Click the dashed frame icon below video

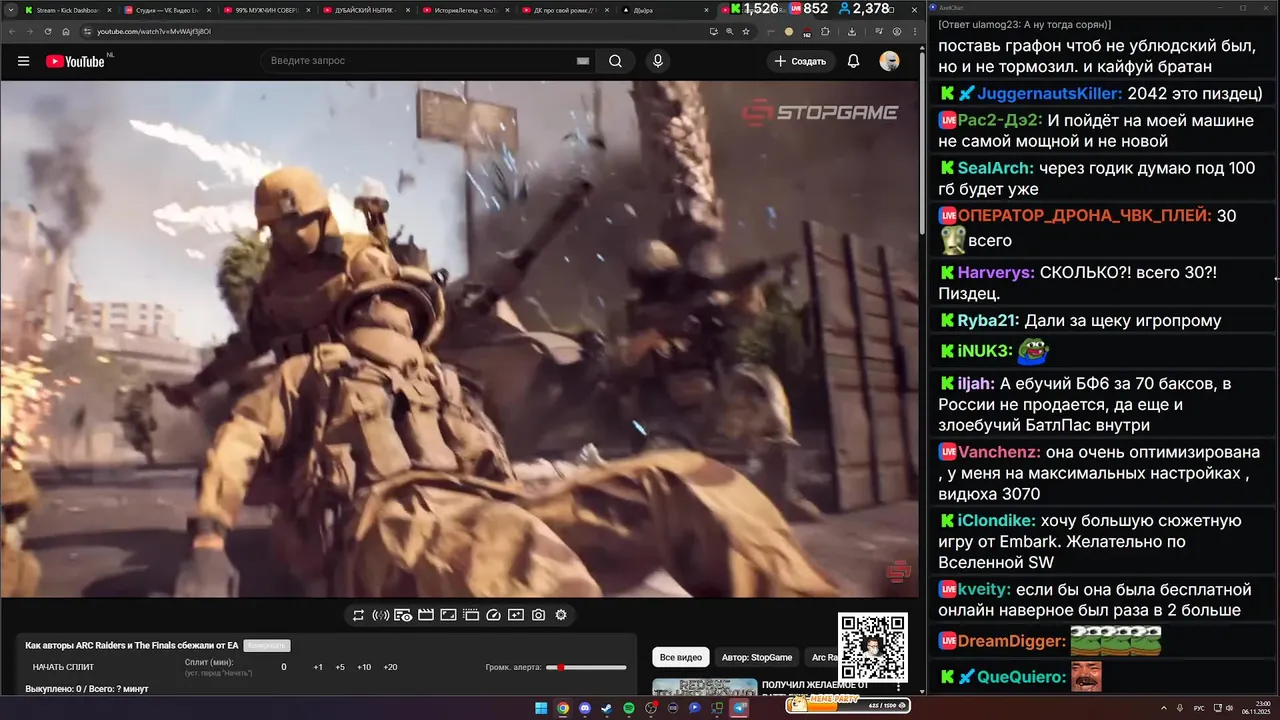coord(471,615)
